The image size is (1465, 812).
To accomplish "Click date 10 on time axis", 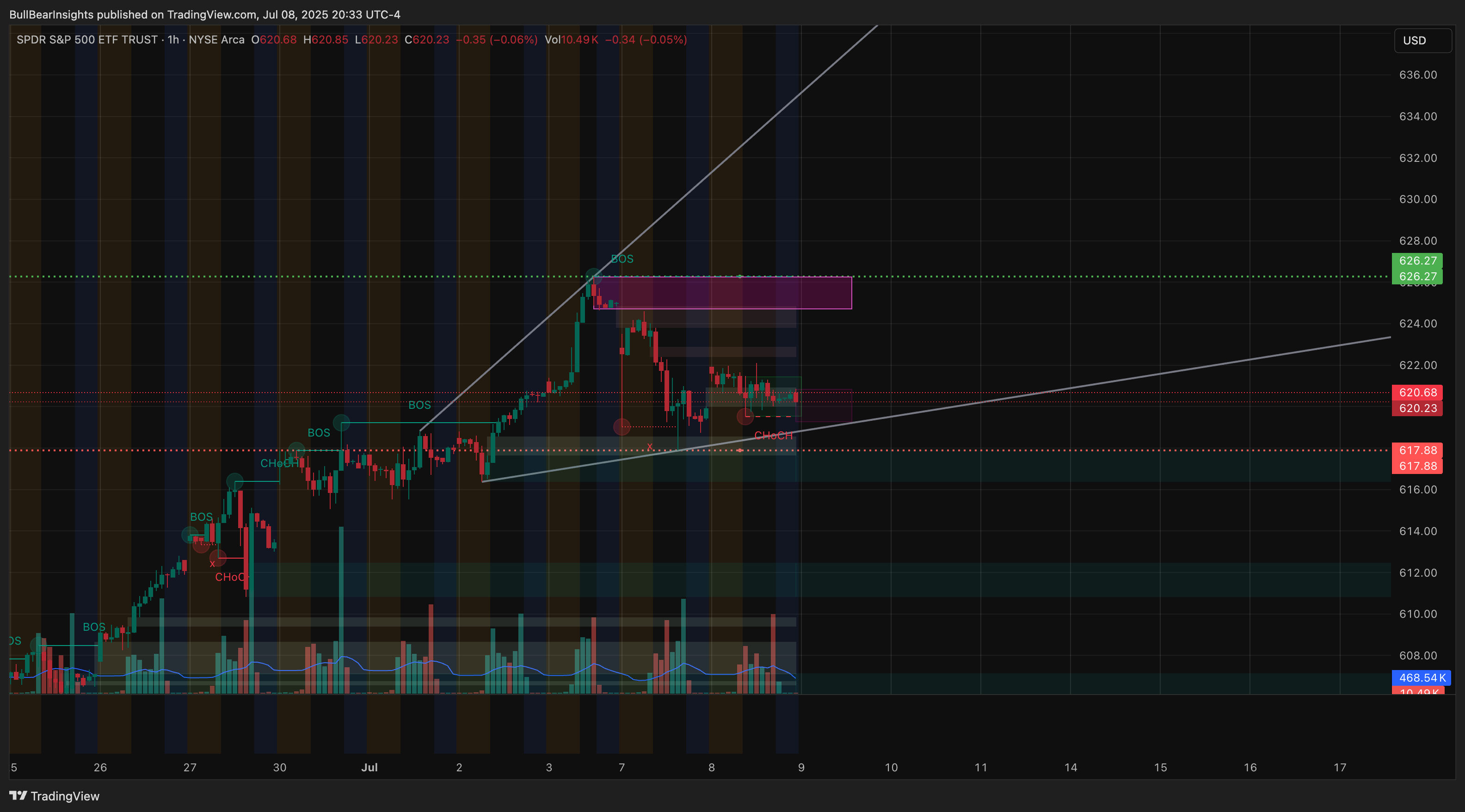I will coord(891,767).
